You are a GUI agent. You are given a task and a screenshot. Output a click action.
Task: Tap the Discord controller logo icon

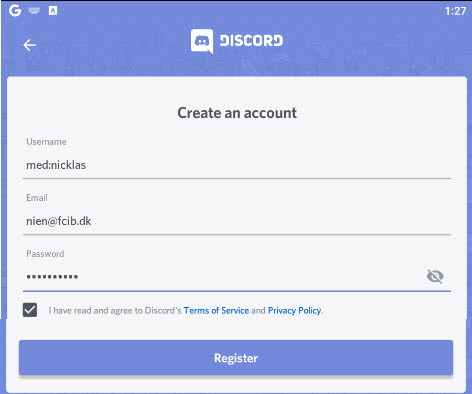click(202, 41)
